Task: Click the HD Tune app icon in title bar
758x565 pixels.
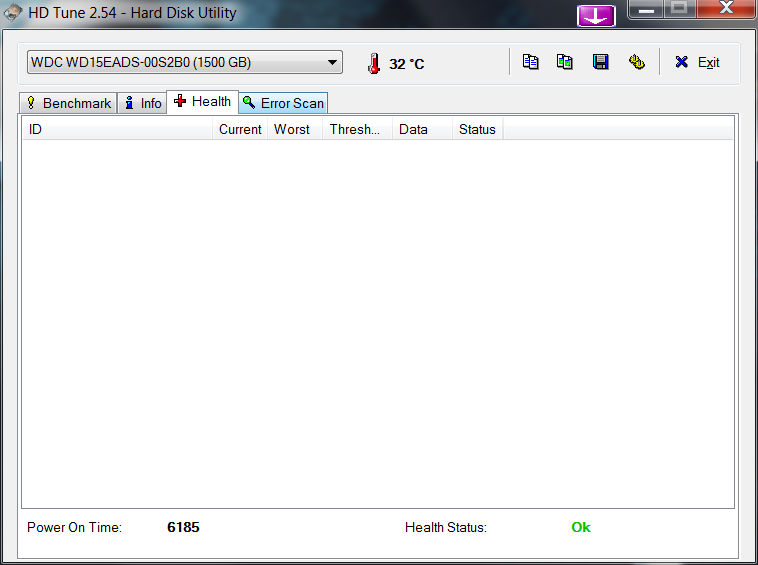Action: (x=13, y=13)
